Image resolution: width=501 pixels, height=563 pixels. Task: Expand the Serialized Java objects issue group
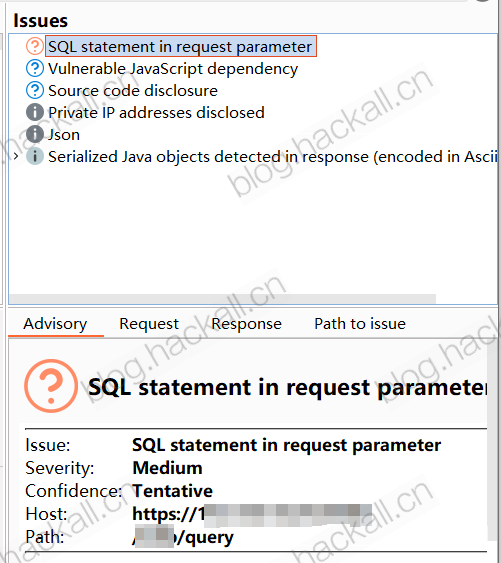click(16, 156)
